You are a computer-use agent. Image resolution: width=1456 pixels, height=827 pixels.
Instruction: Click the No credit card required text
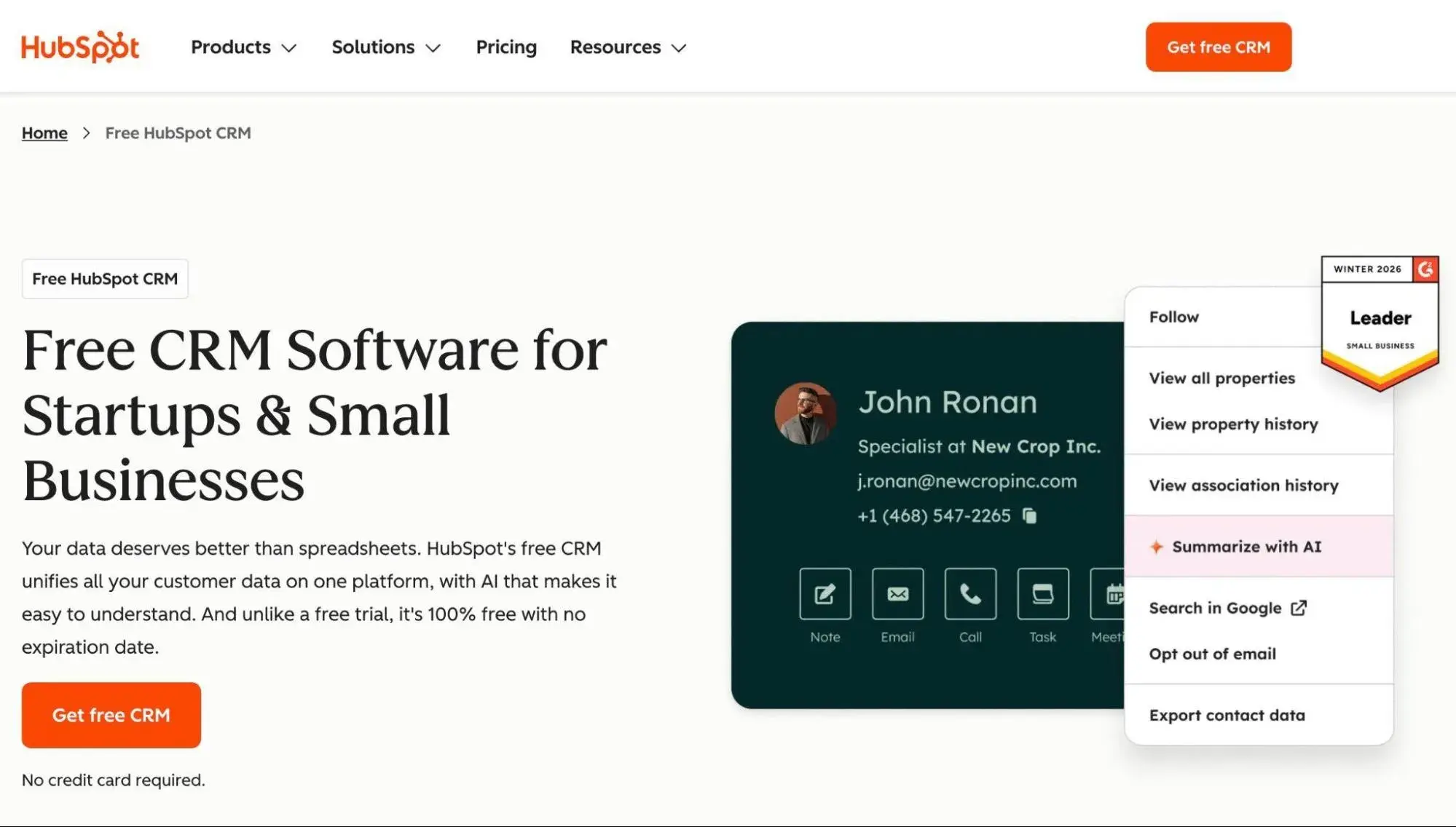[x=114, y=780]
